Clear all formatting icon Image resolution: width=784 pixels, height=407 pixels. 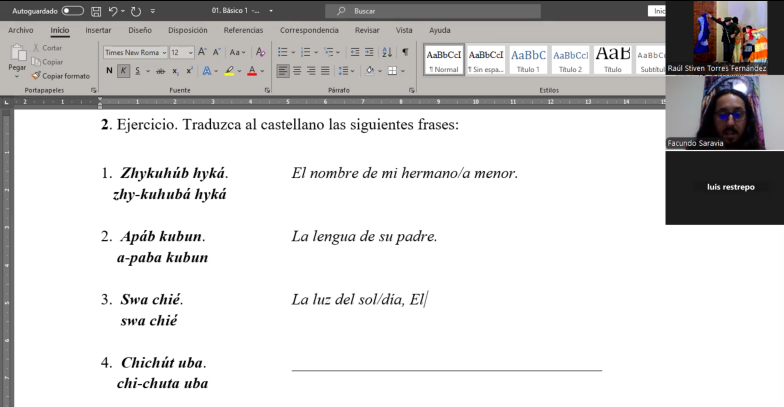pos(260,52)
